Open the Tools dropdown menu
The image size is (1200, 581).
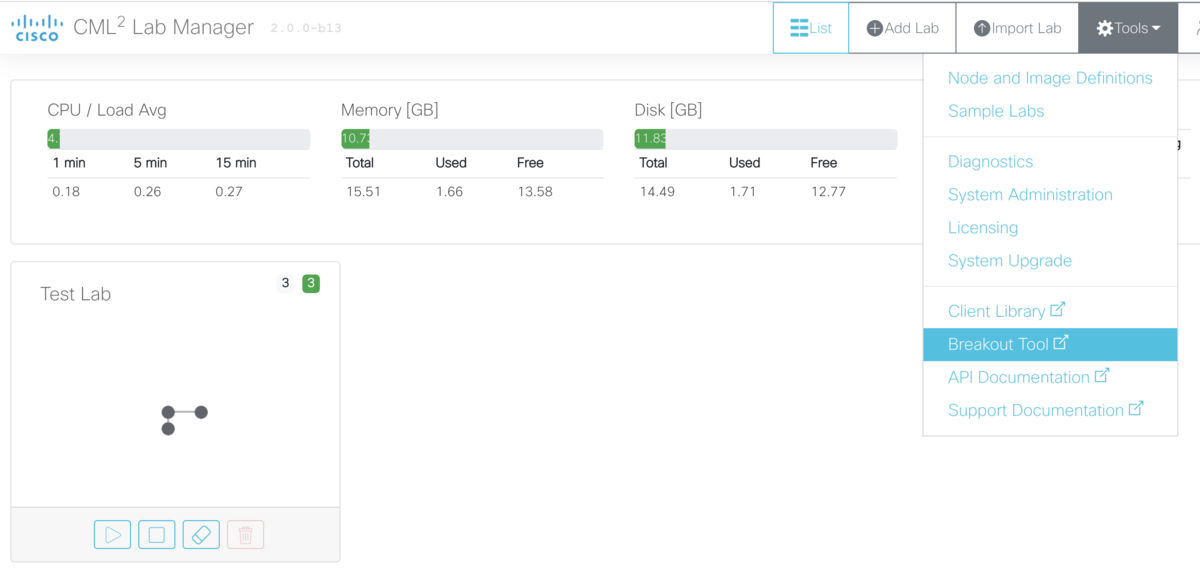tap(1128, 28)
